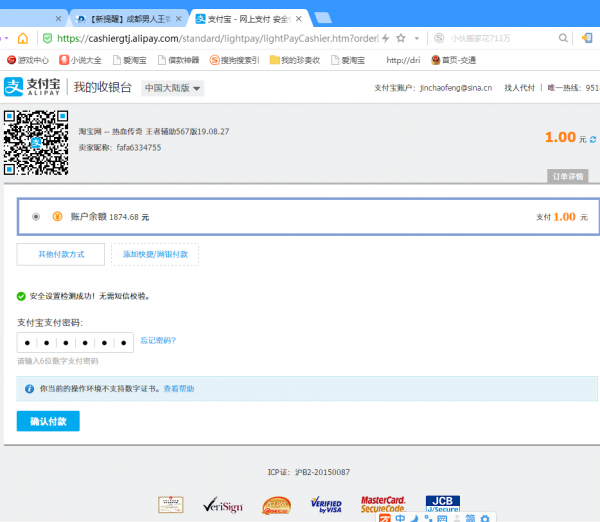Click the VeriSign badge
Screen dimensions: 600x522
click(x=223, y=505)
